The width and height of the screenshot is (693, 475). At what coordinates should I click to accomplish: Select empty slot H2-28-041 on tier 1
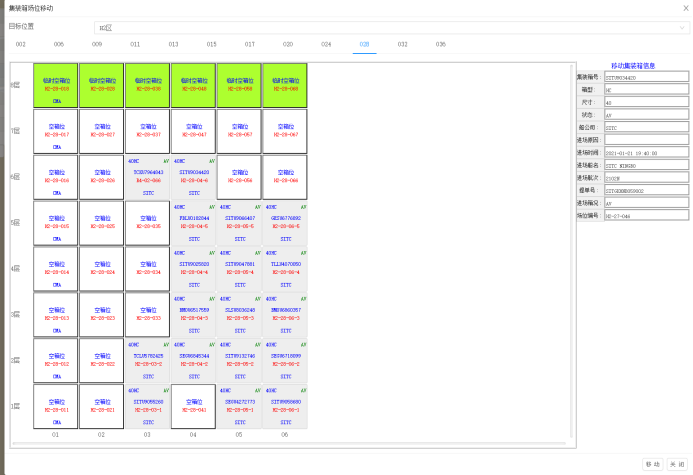(194, 406)
